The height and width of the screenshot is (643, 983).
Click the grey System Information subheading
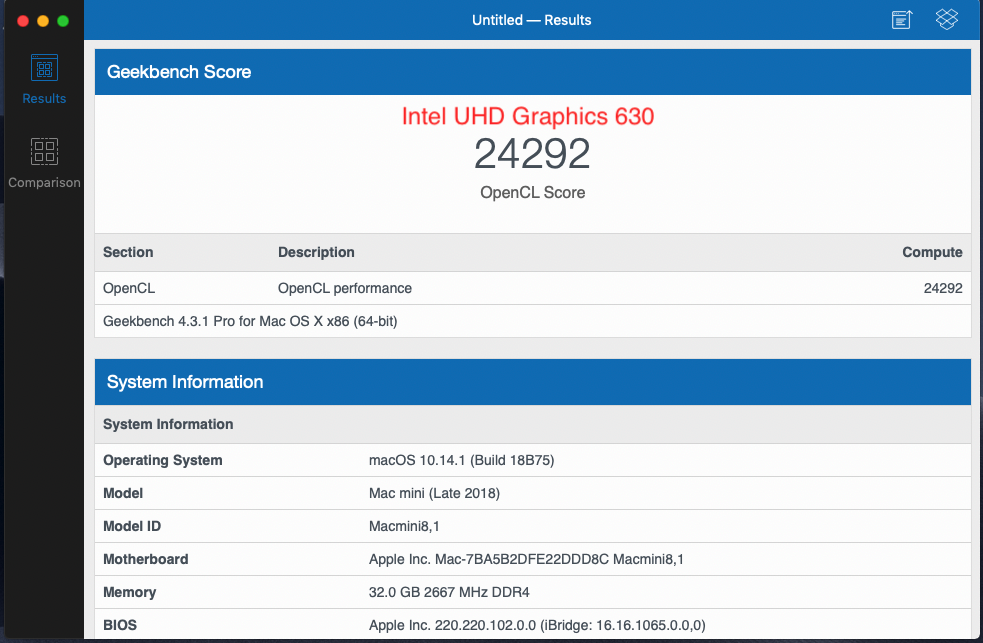pos(168,424)
